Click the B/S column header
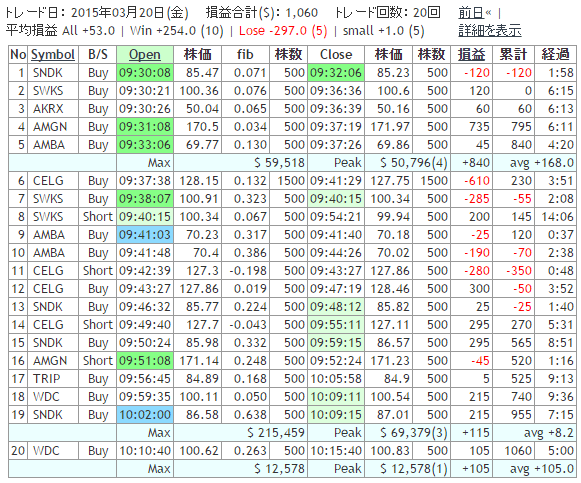 point(97,54)
